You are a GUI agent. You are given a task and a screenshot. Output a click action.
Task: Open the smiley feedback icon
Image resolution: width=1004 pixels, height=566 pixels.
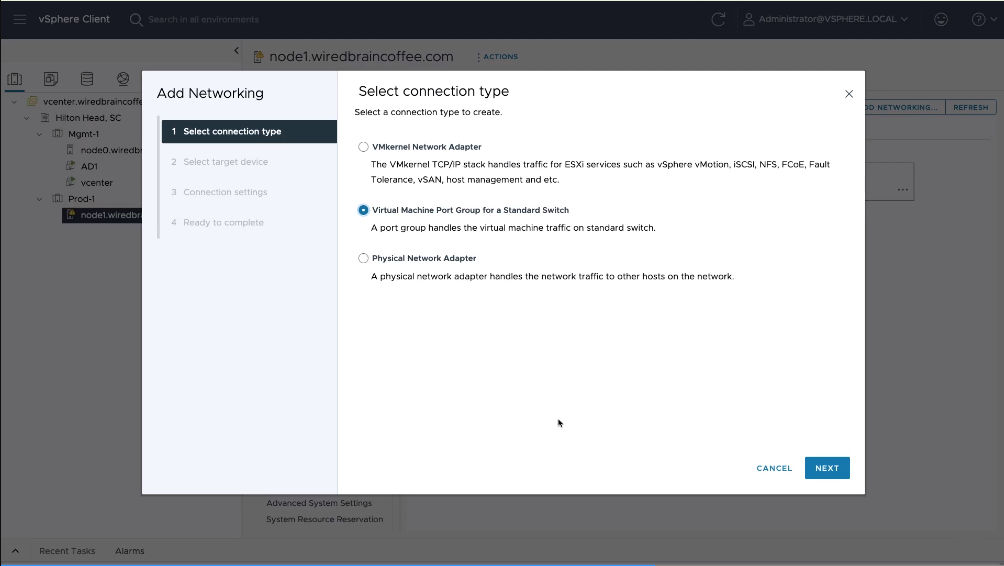pyautogui.click(x=940, y=19)
